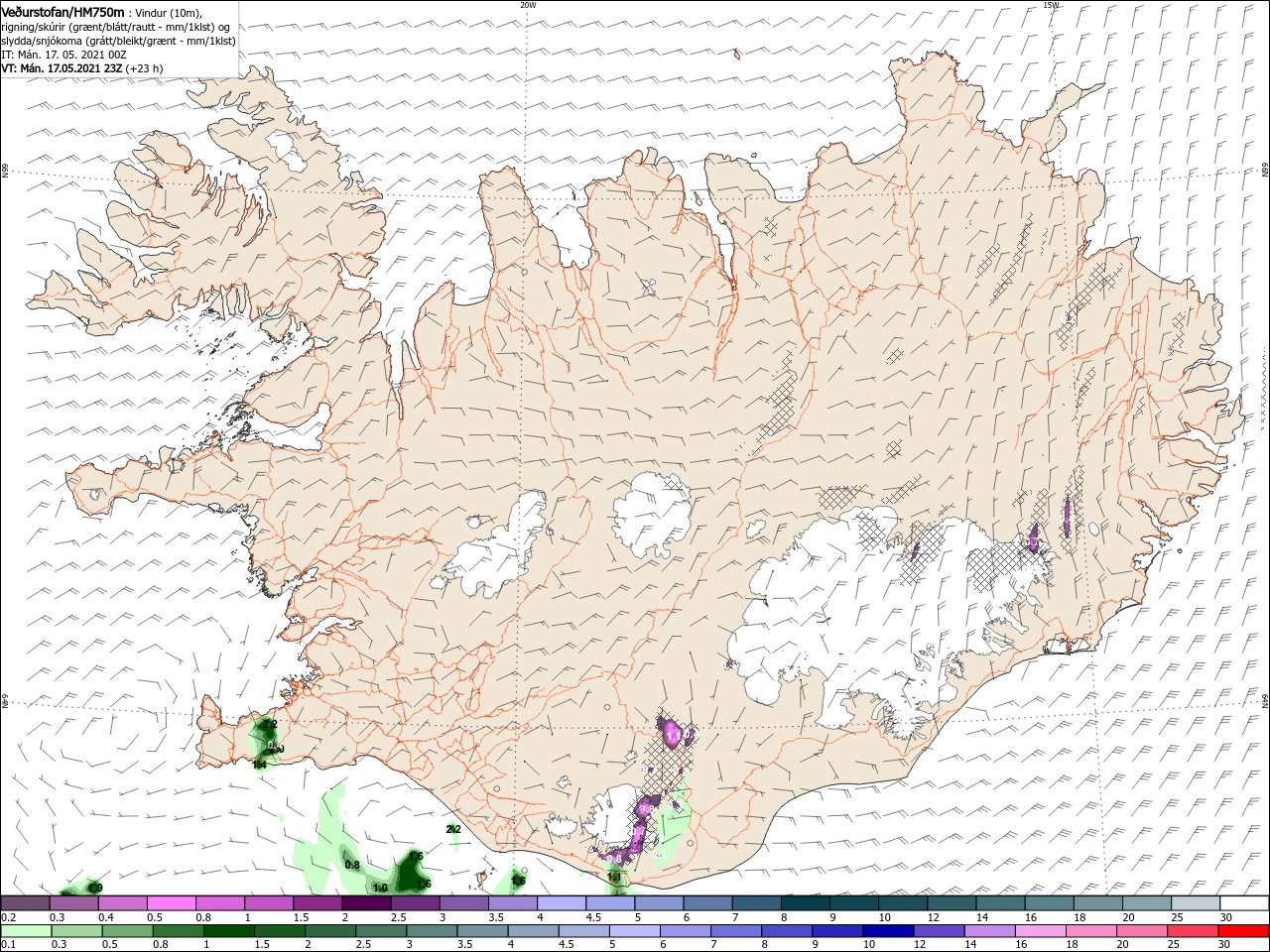Select the purple 12 swatch in lower scale
This screenshot has width=1270, height=952.
(x=940, y=931)
